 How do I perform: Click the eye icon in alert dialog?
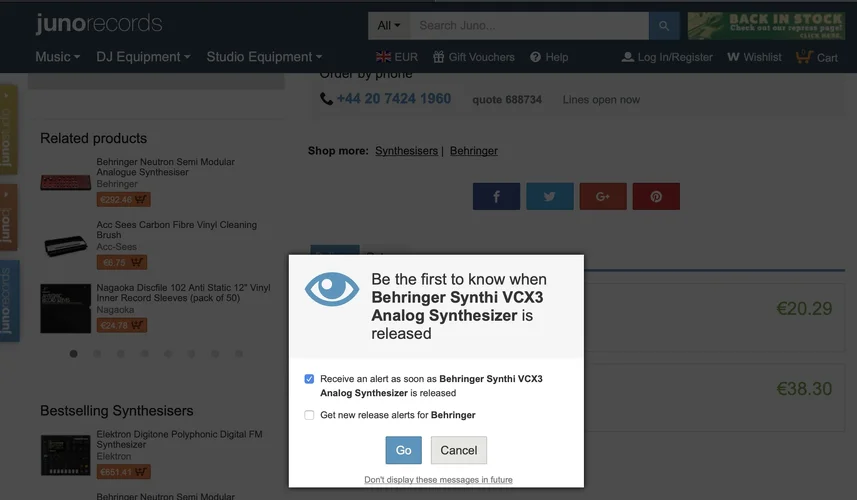coord(332,289)
